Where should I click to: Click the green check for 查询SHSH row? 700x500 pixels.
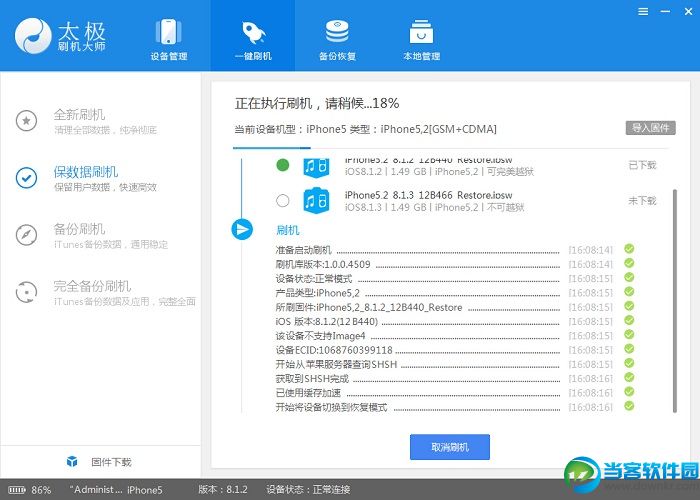tap(629, 363)
